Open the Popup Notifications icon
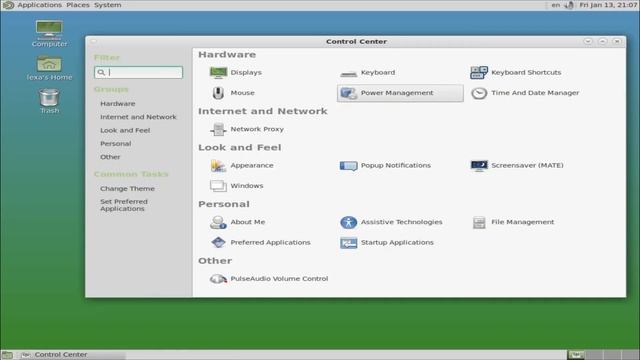 point(348,166)
